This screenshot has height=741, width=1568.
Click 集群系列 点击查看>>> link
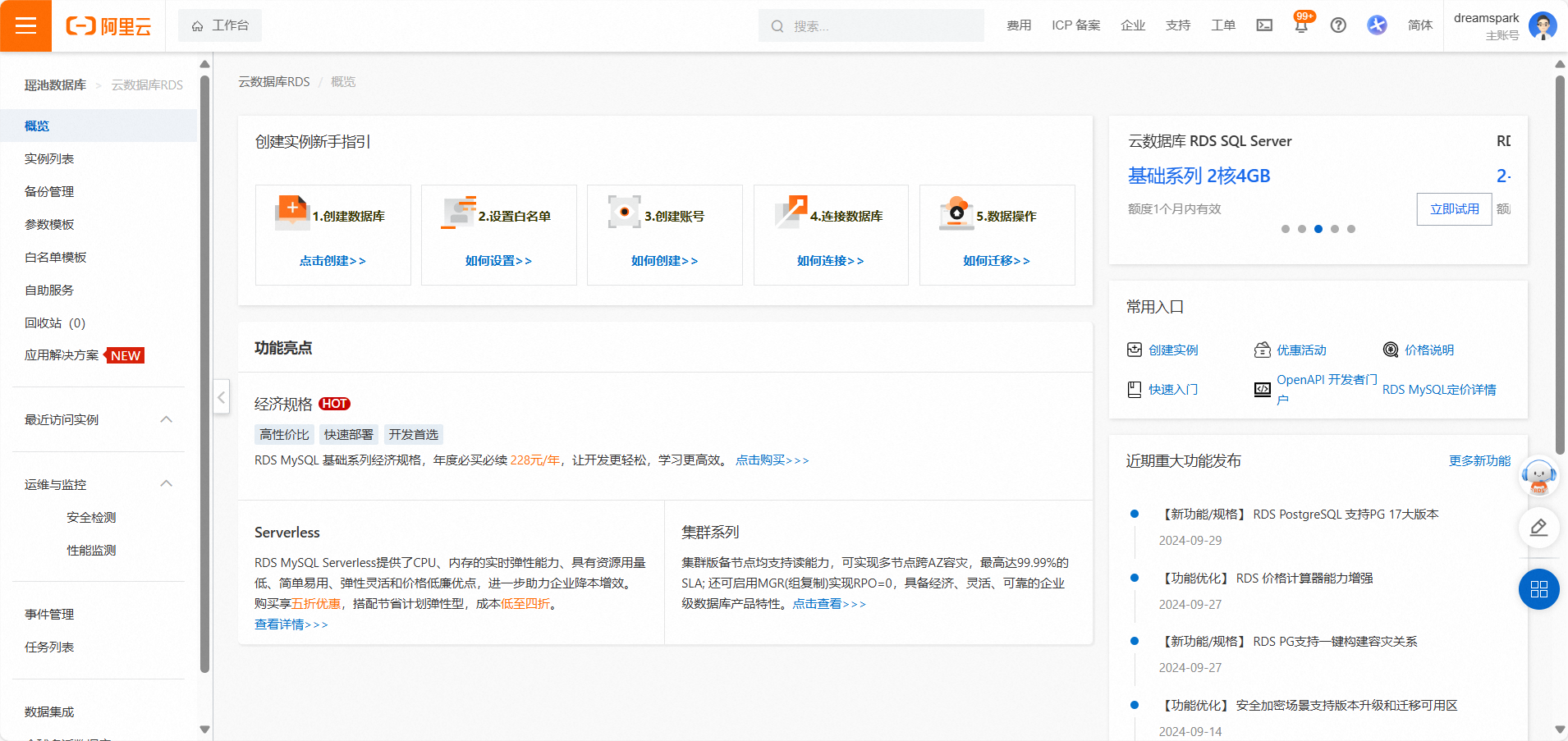829,604
